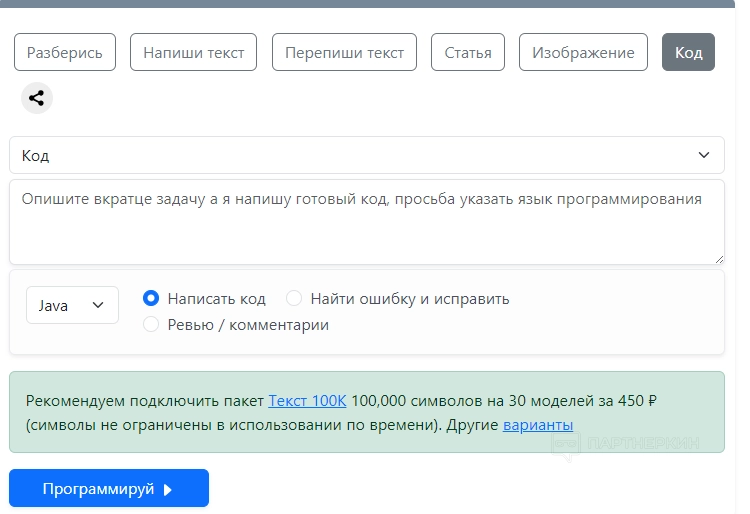
Task: Expand the "Код" mode dropdown
Action: (x=366, y=155)
